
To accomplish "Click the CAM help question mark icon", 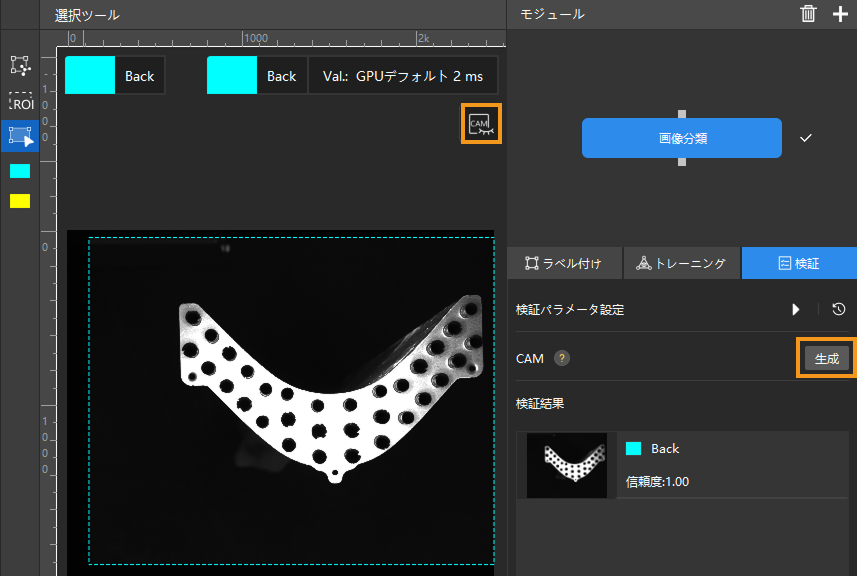I will [x=563, y=358].
